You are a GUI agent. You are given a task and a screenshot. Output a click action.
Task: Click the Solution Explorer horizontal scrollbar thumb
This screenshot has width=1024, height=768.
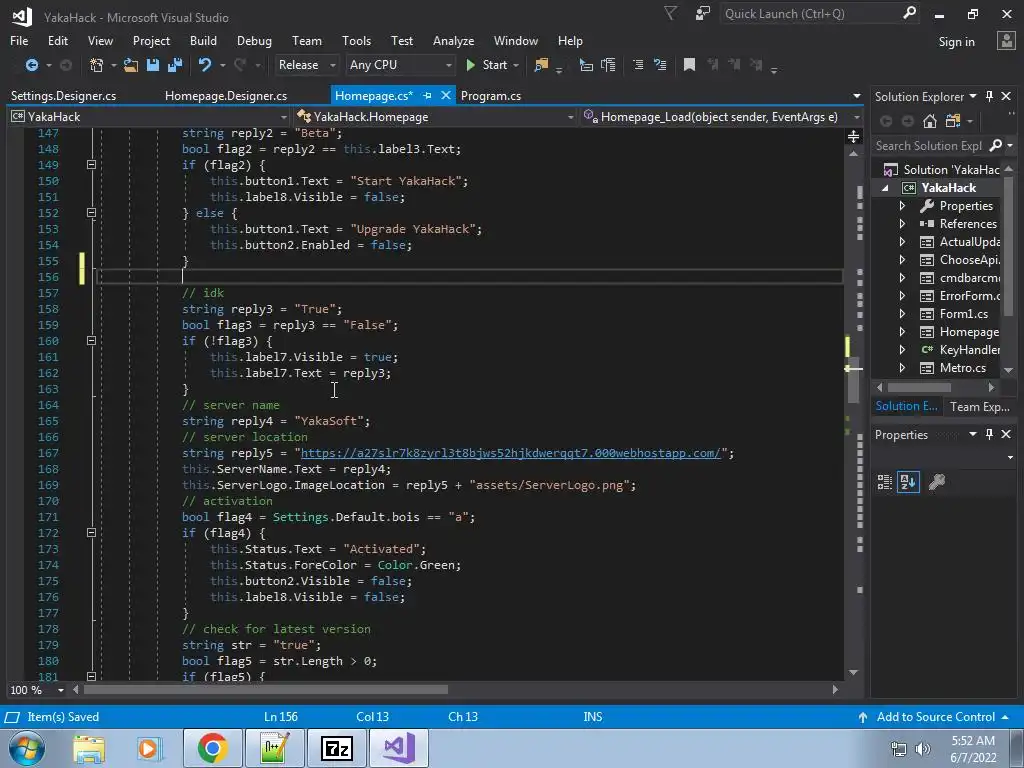coord(920,387)
